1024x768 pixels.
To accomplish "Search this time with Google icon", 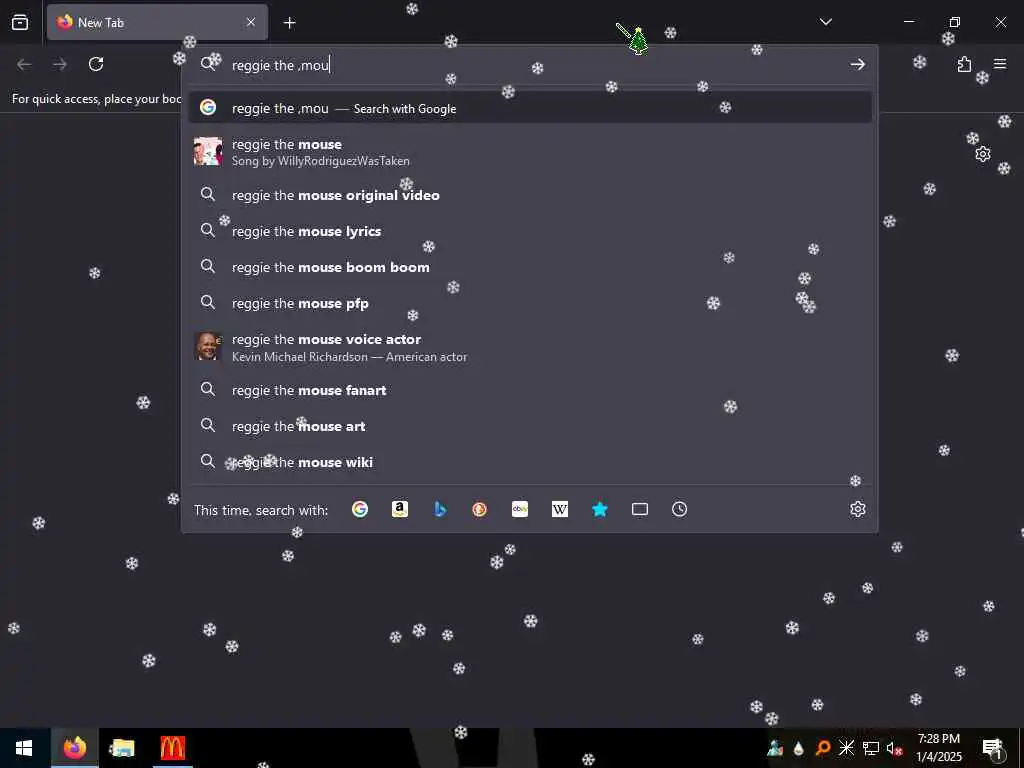I will click(x=360, y=509).
